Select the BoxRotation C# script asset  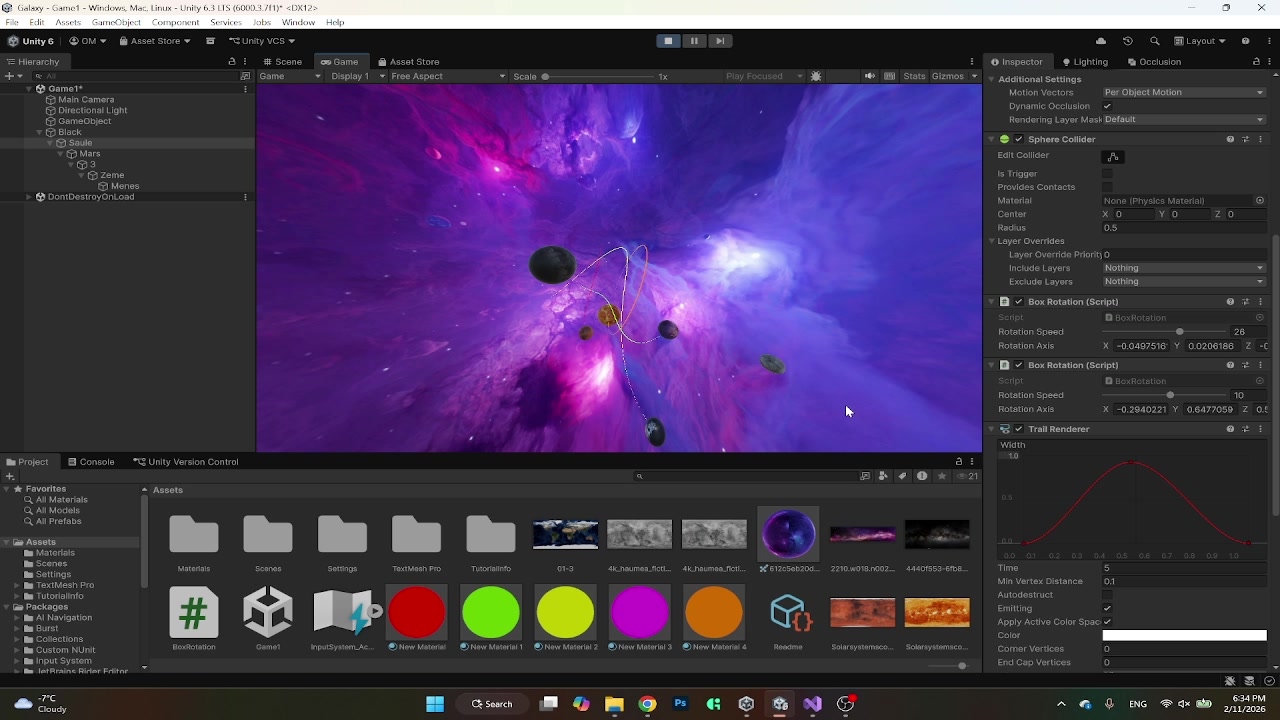pos(194,613)
